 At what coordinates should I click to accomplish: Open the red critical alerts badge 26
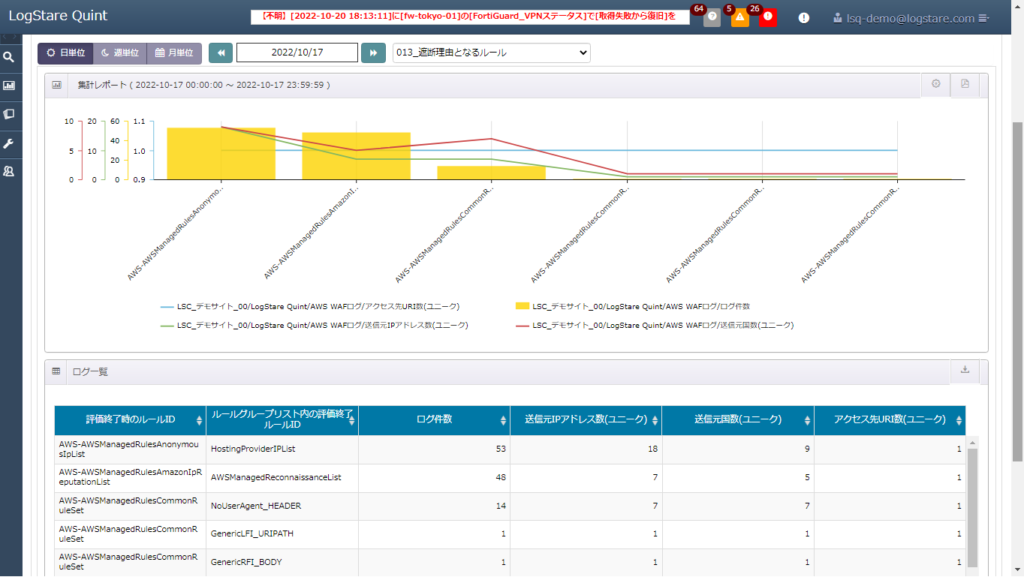768,17
